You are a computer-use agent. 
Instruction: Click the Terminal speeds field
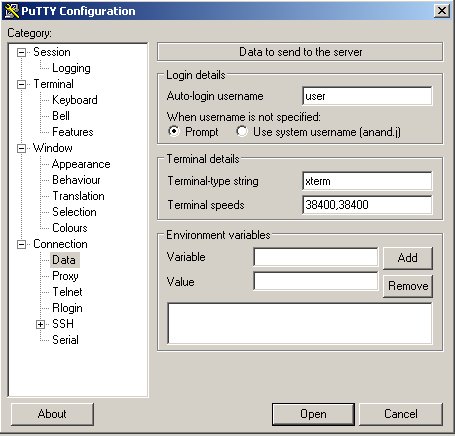coord(367,205)
